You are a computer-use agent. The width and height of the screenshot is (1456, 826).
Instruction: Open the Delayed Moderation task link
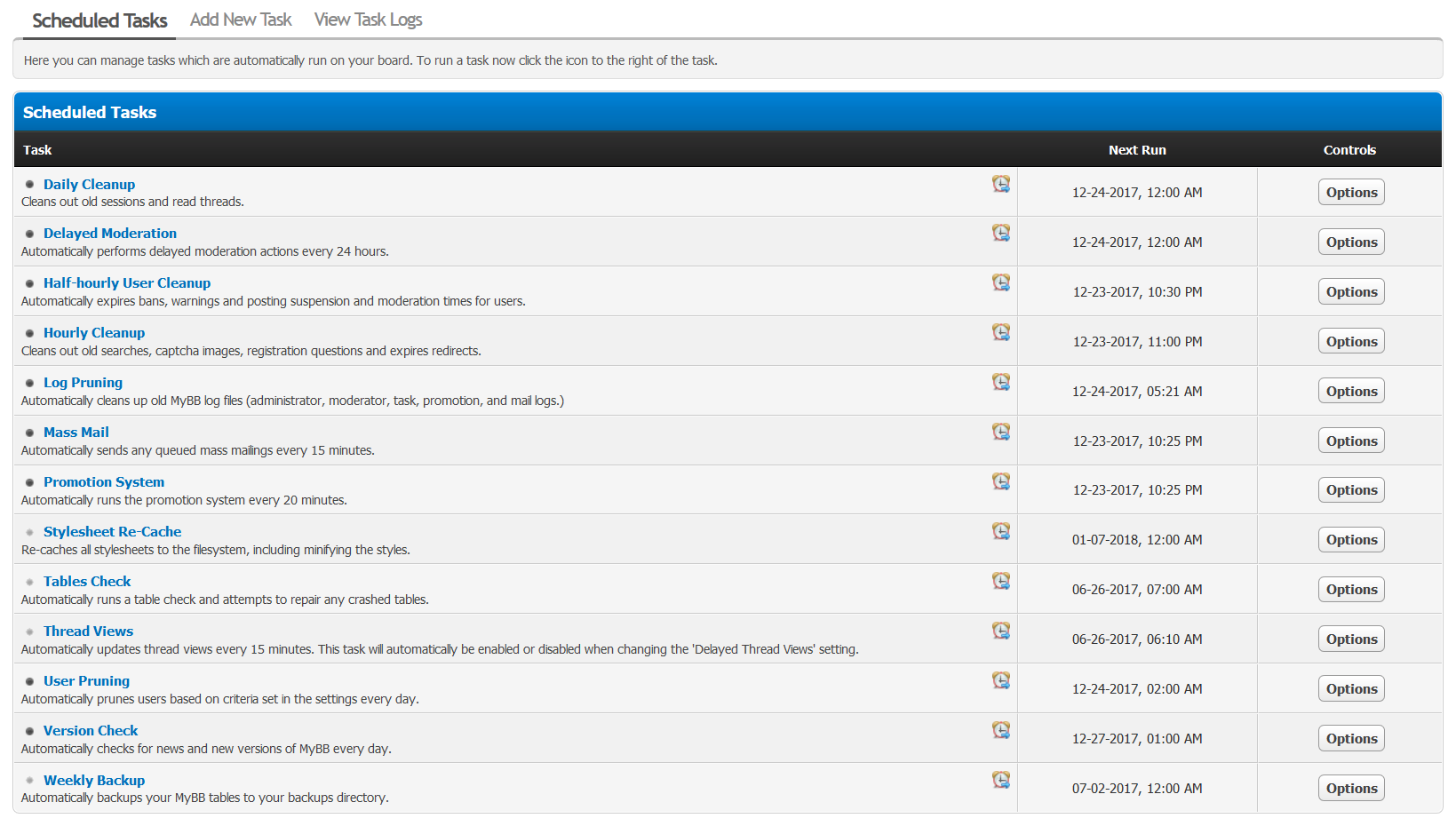coord(110,234)
